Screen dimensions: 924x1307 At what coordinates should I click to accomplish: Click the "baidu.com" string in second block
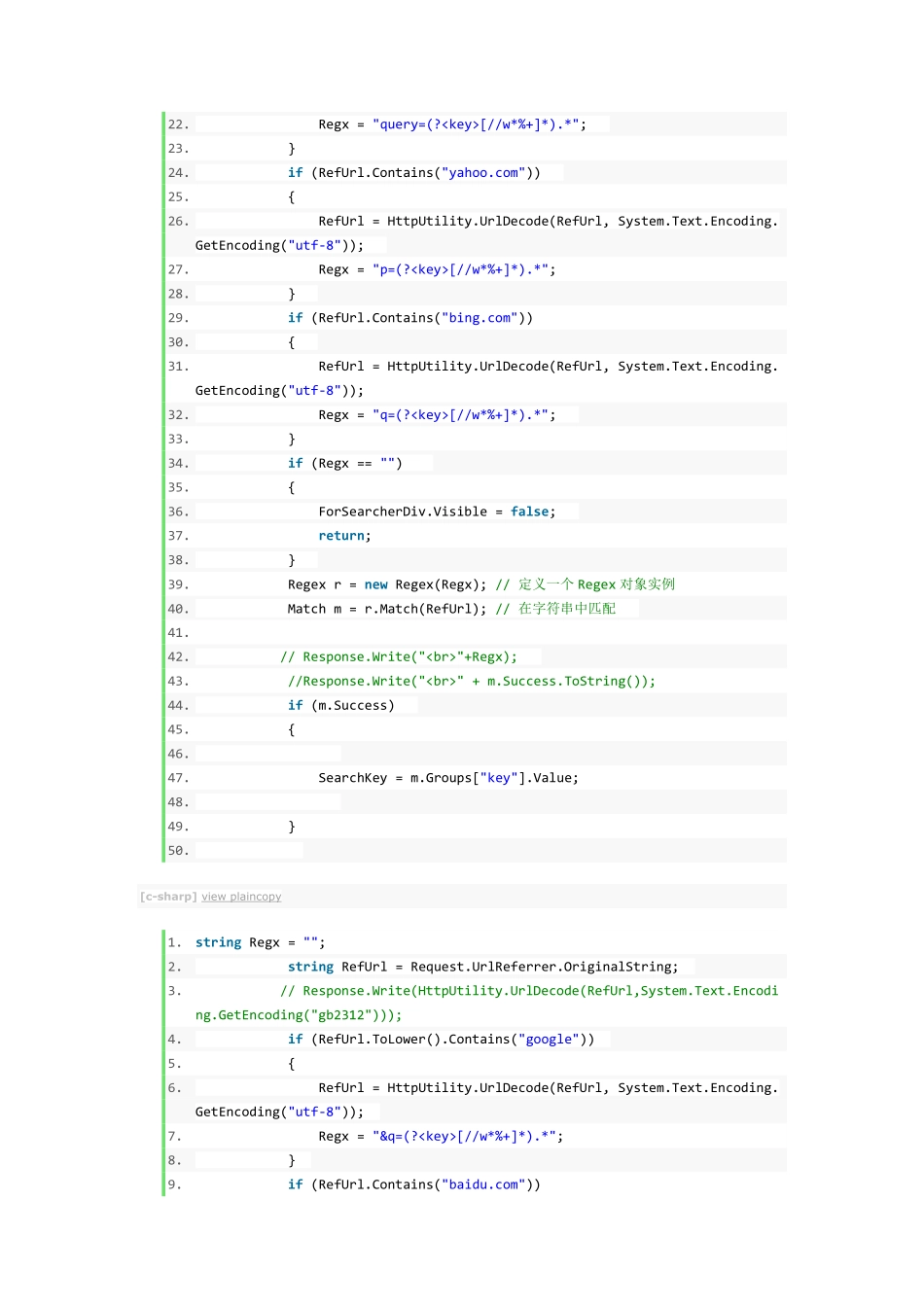[483, 1184]
